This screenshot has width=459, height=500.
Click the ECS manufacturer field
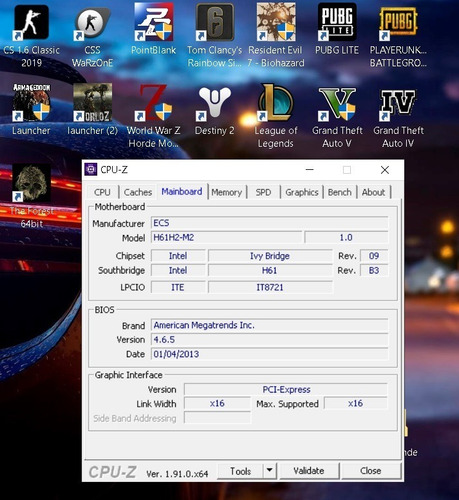pos(269,223)
